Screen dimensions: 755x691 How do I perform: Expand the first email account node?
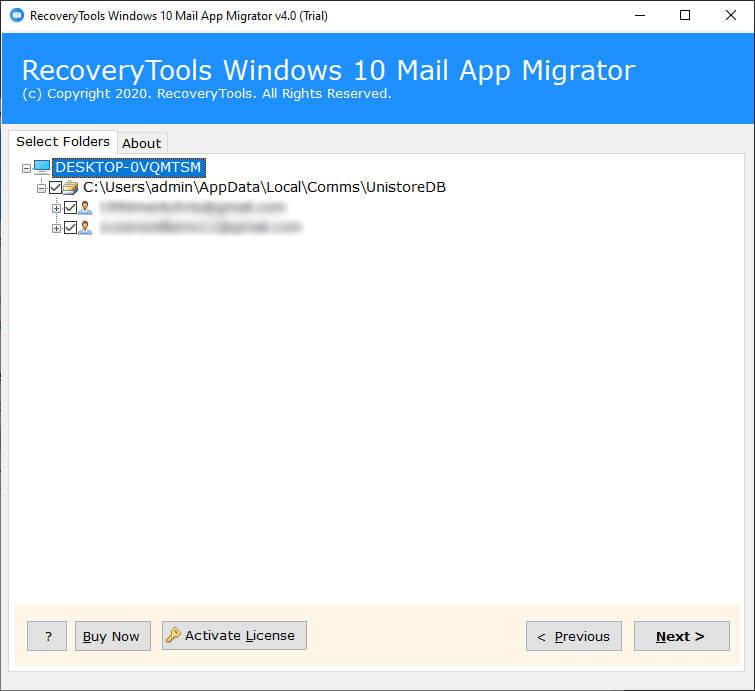tap(57, 208)
